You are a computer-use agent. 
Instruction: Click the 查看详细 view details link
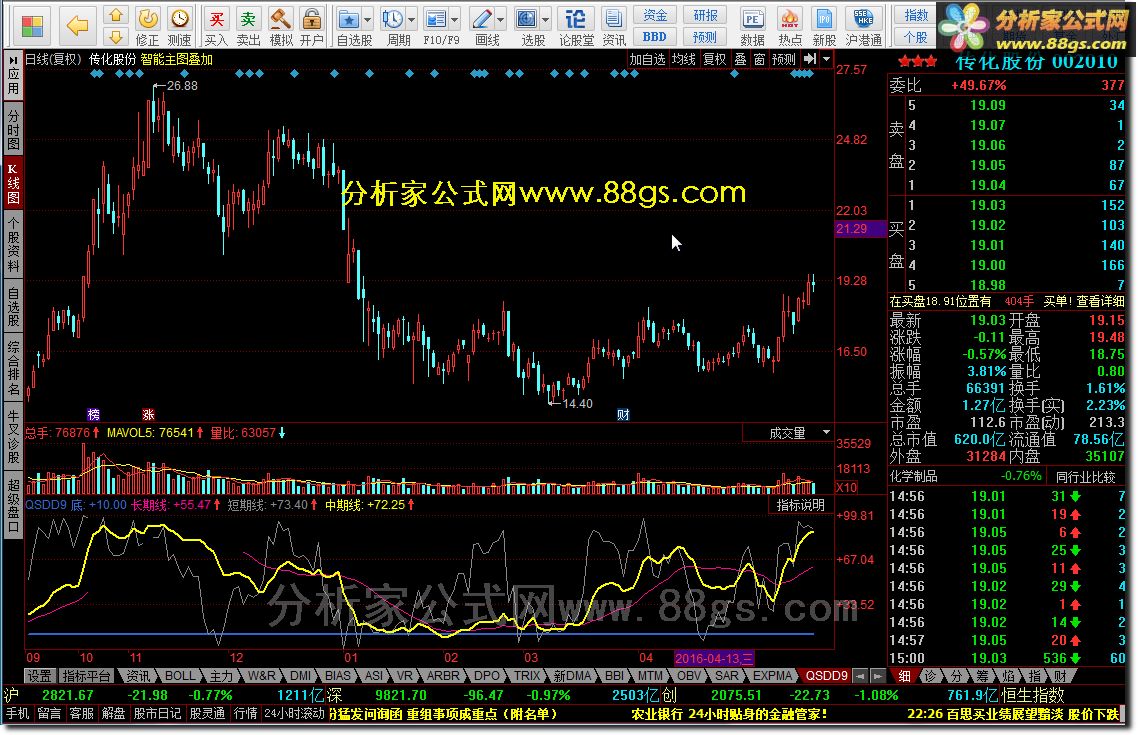(x=1100, y=301)
